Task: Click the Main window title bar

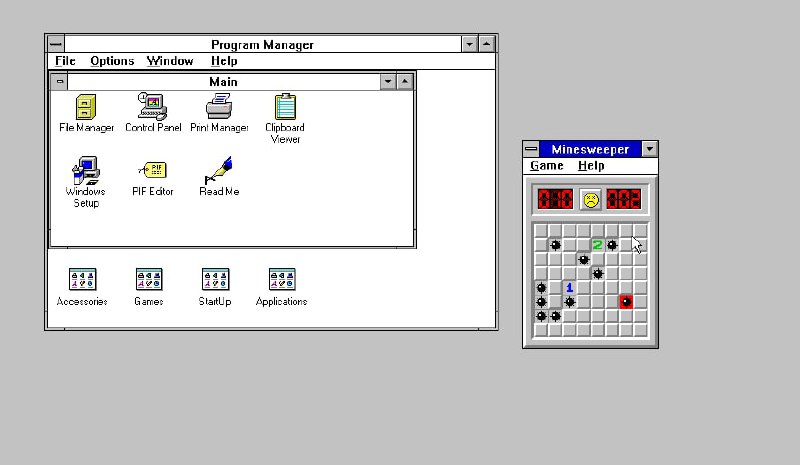Action: click(223, 82)
